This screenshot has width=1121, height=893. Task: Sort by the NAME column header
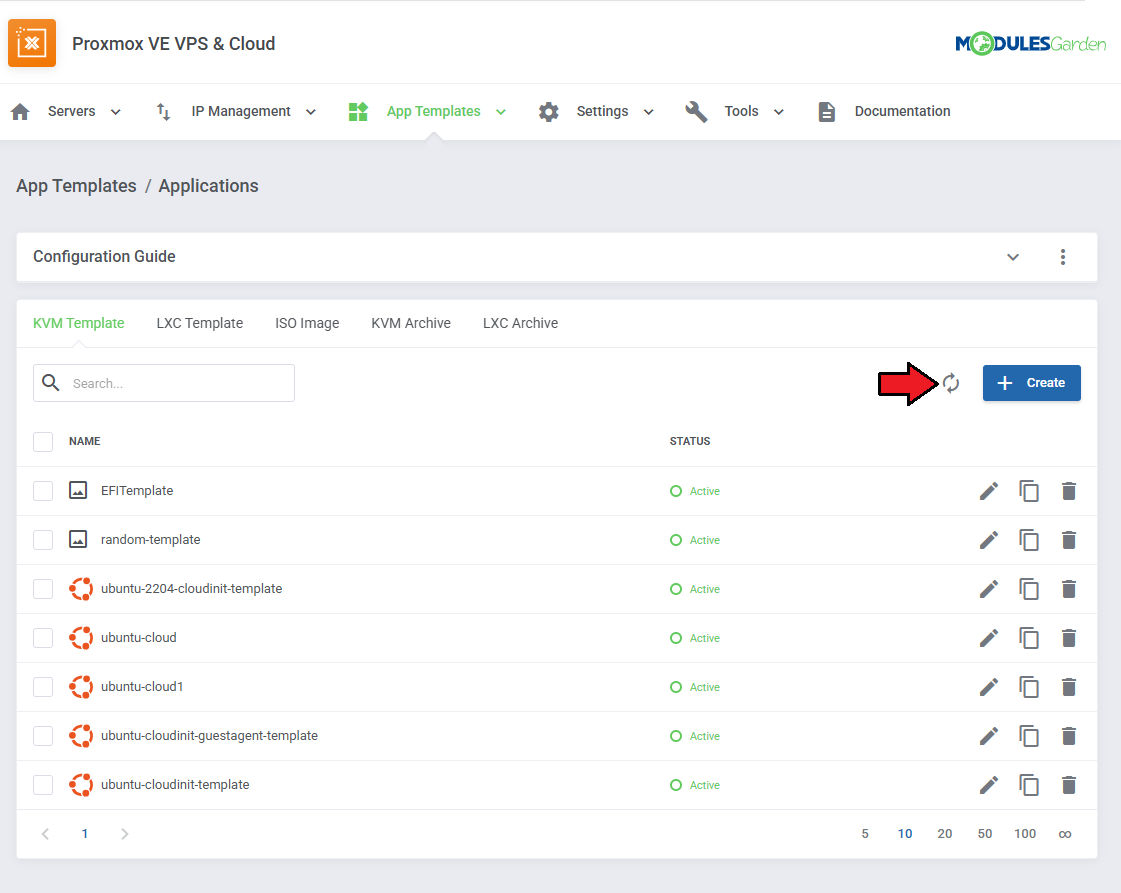click(84, 442)
